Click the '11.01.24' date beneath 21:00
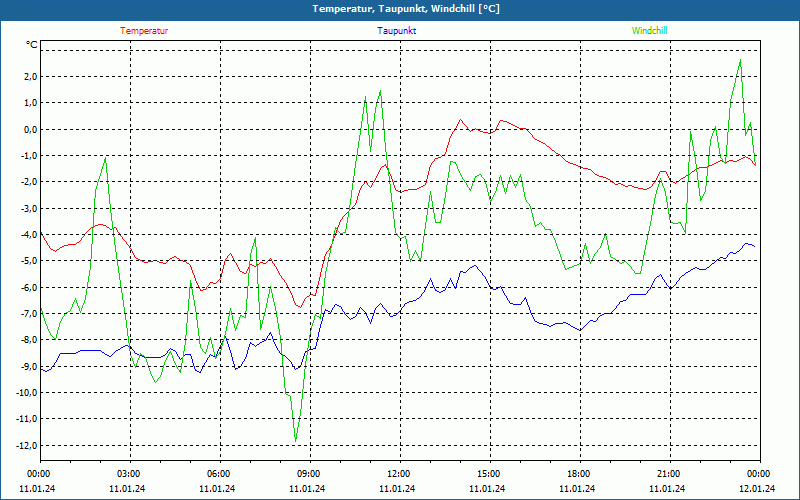This screenshot has width=800, height=500. (x=667, y=489)
